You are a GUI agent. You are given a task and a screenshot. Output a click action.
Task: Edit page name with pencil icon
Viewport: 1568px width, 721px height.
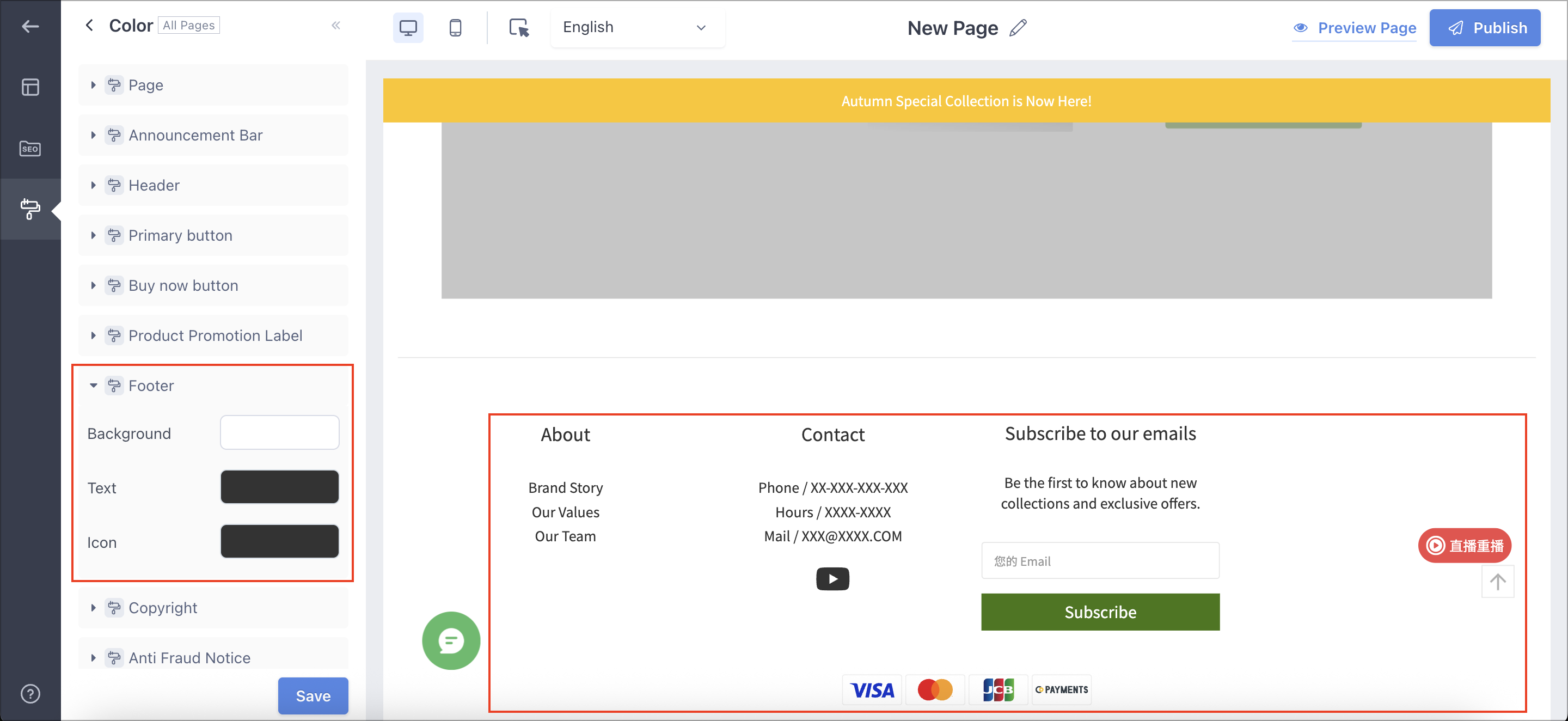click(x=1018, y=28)
